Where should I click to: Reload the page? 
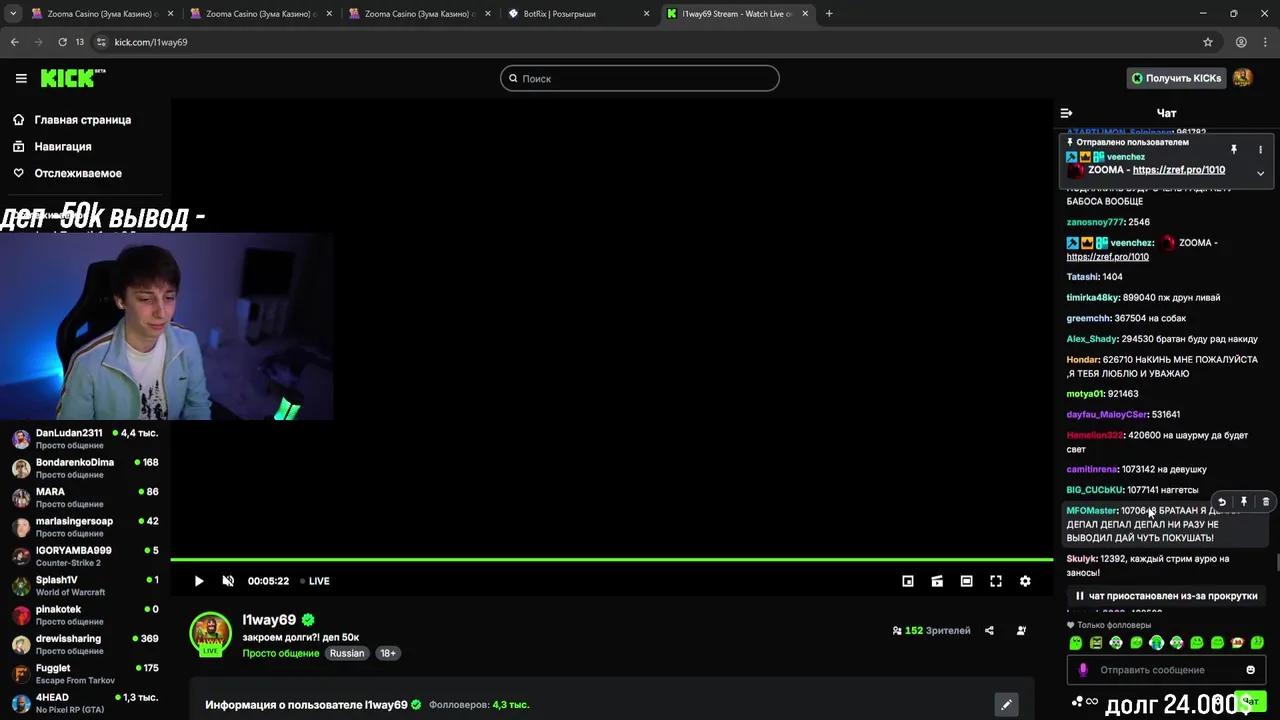[62, 42]
